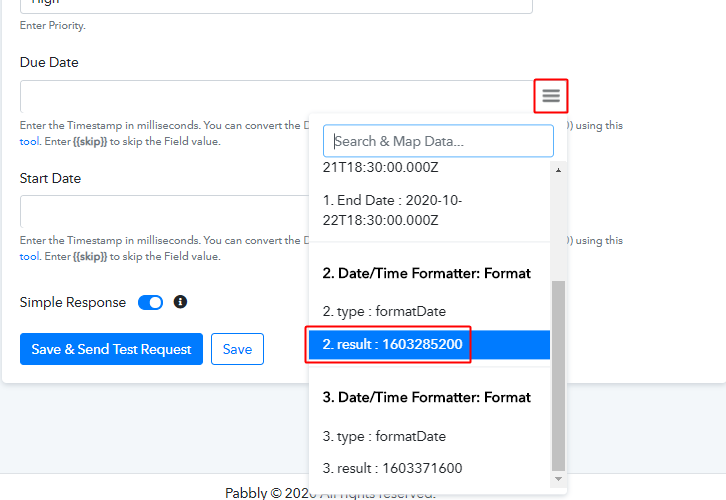Open the Due Date map data menu icon
The width and height of the screenshot is (726, 500).
551,96
